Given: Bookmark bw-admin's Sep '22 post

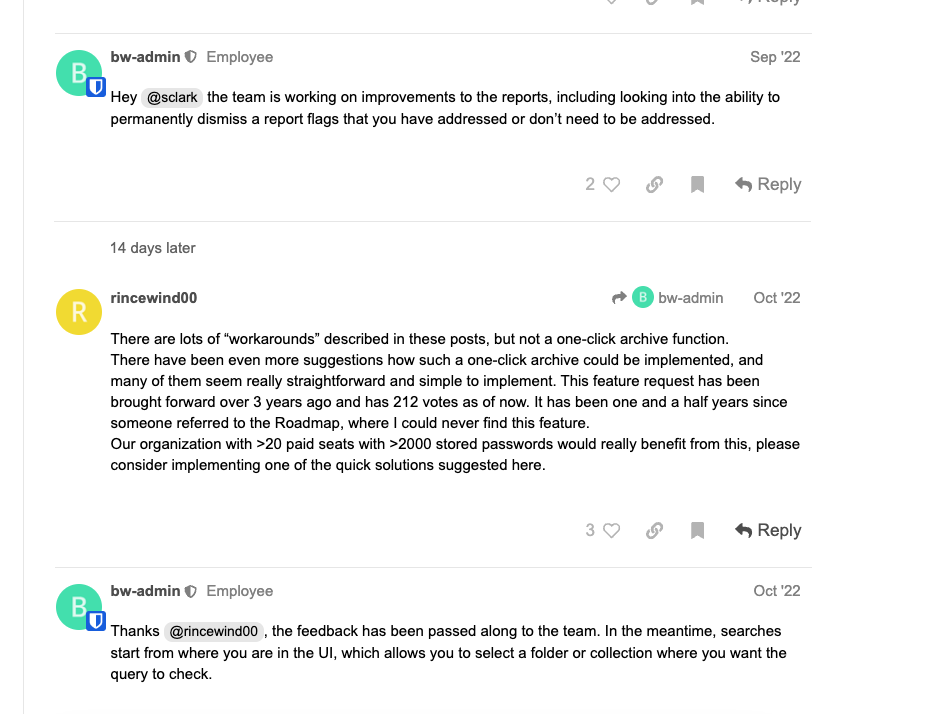Looking at the screenshot, I should (697, 185).
